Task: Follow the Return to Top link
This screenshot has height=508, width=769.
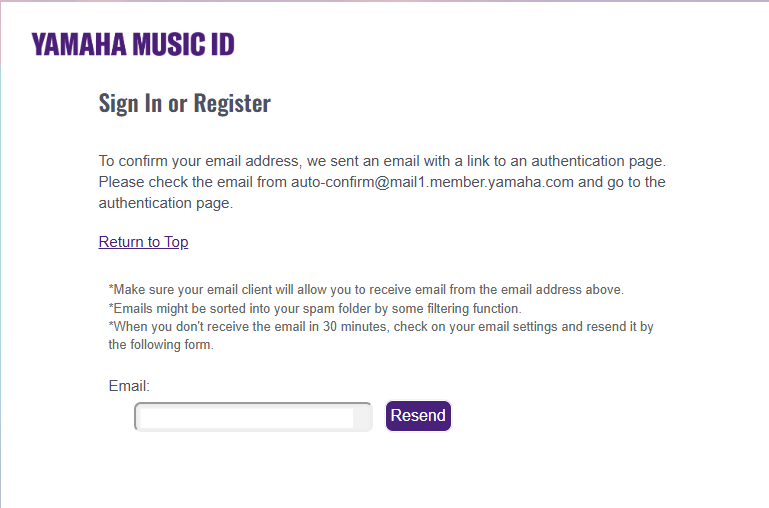Action: coord(143,242)
